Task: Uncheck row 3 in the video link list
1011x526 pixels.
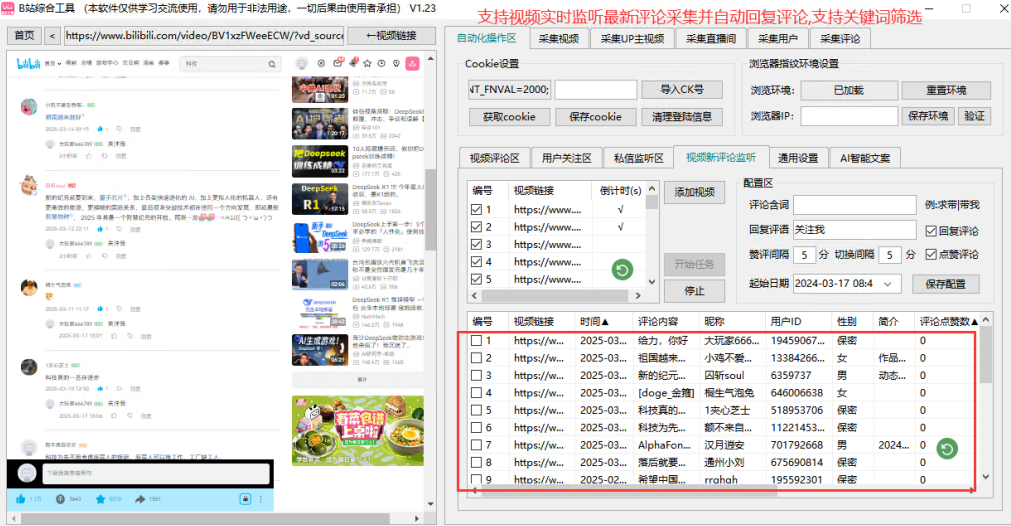Action: point(476,244)
